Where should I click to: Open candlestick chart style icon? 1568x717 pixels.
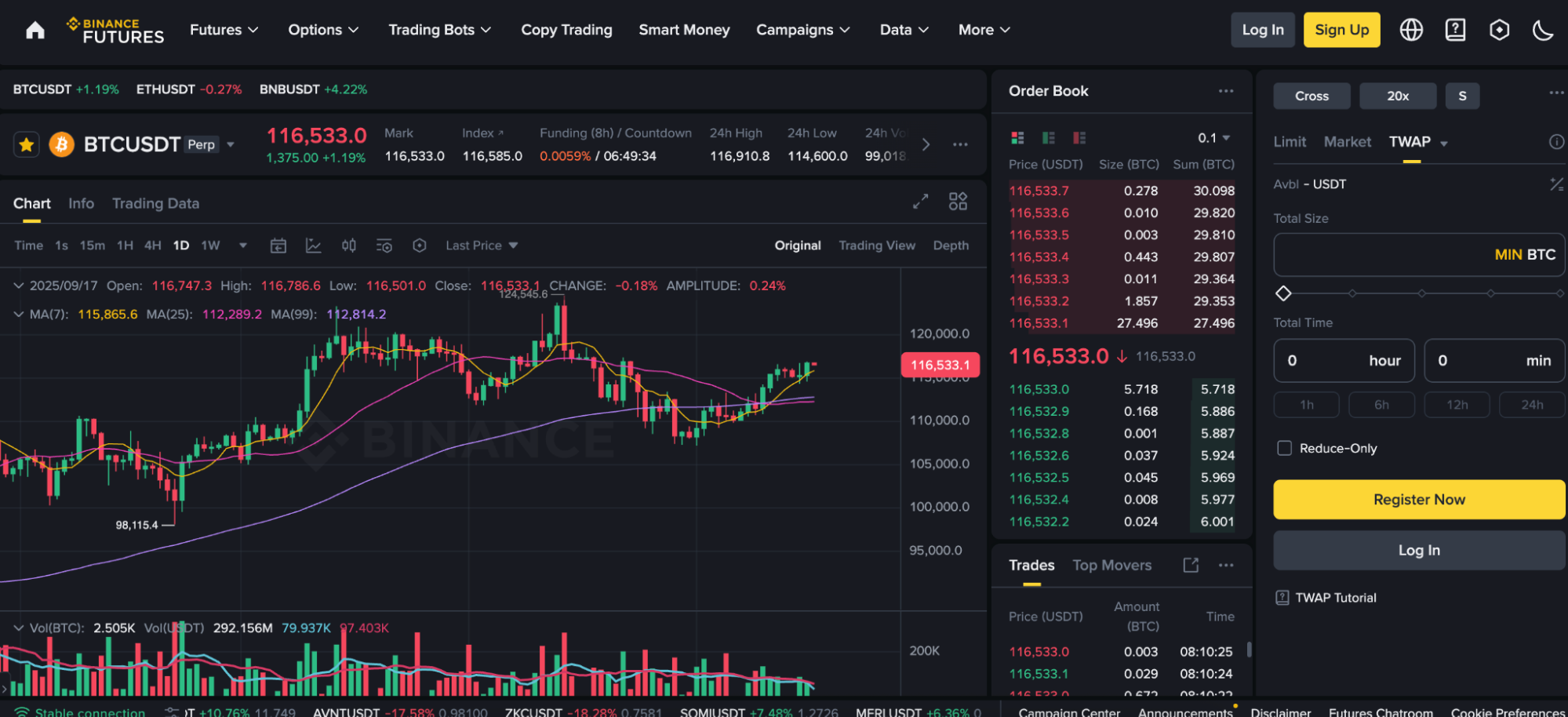pos(349,246)
